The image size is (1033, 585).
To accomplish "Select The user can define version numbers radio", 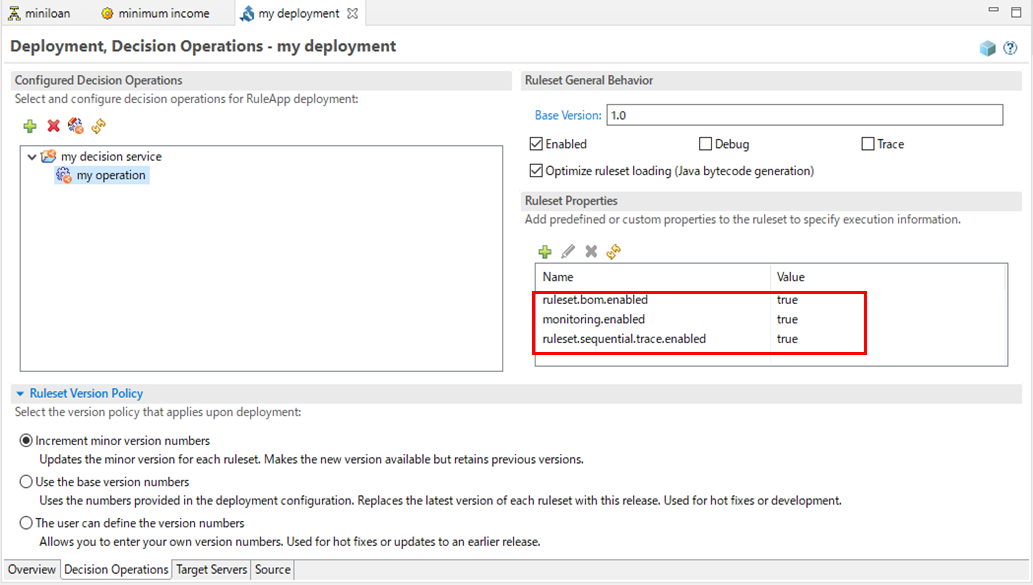I will pos(26,522).
